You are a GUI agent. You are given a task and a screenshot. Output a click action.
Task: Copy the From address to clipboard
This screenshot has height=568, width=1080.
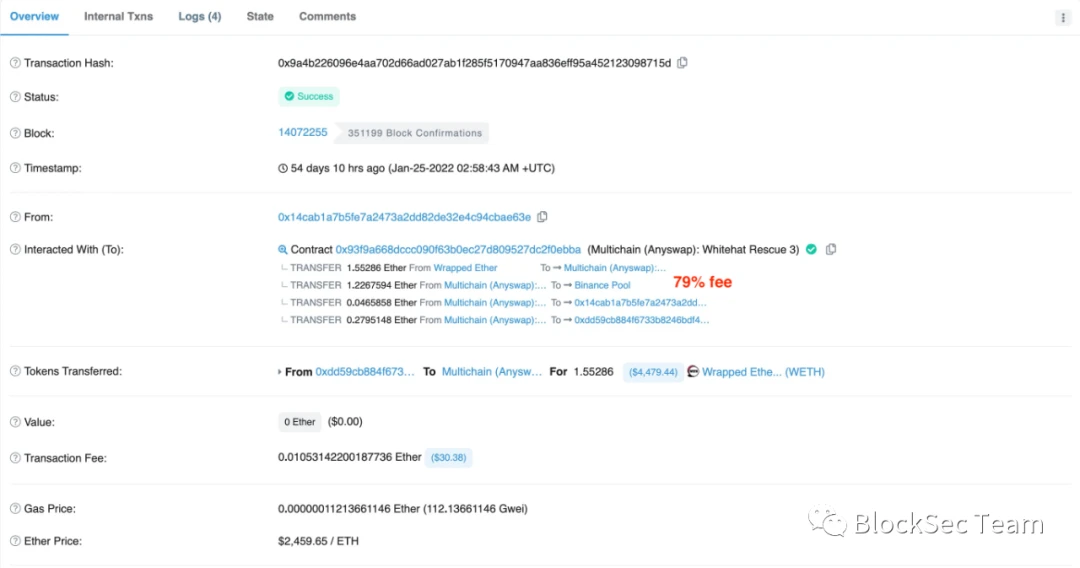tap(542, 217)
